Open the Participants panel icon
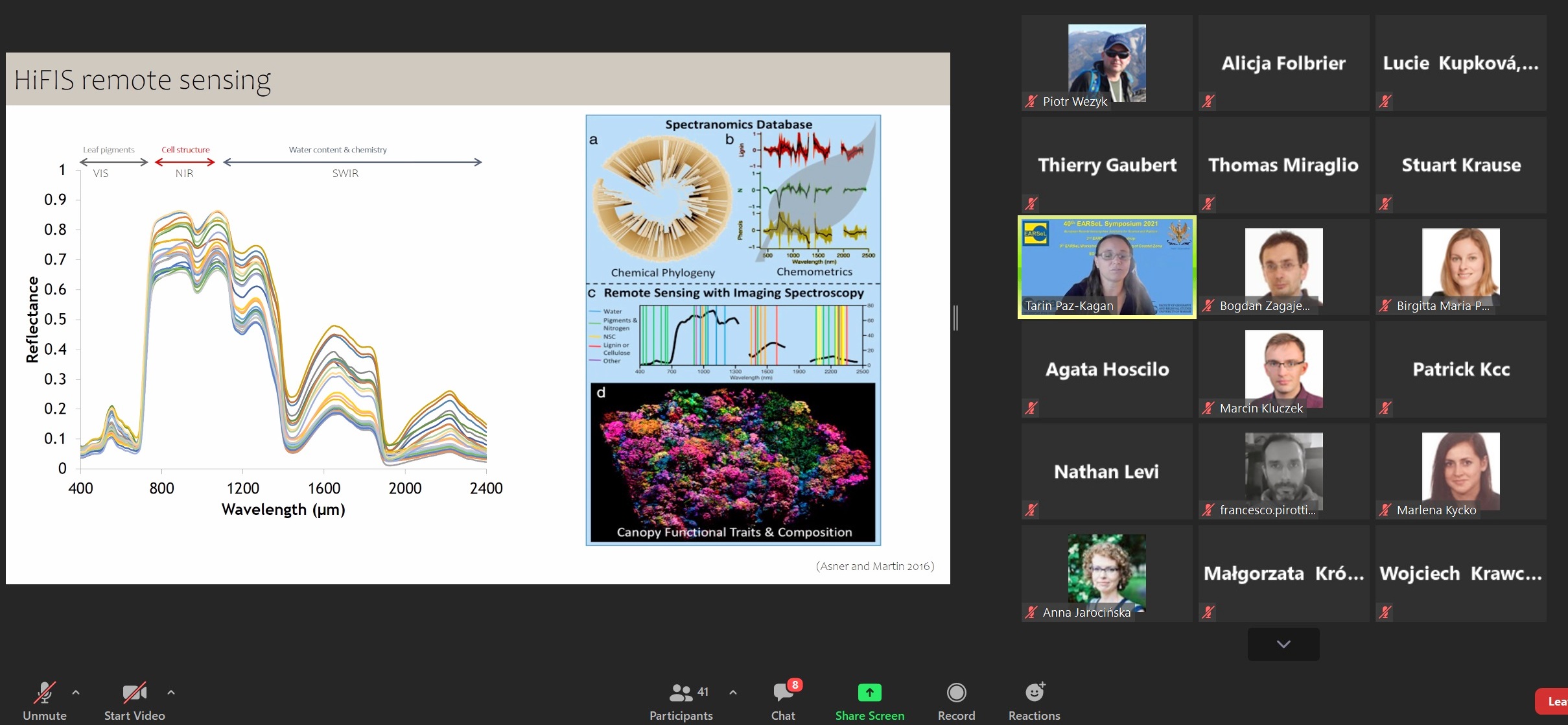This screenshot has width=1568, height=725. point(681,693)
